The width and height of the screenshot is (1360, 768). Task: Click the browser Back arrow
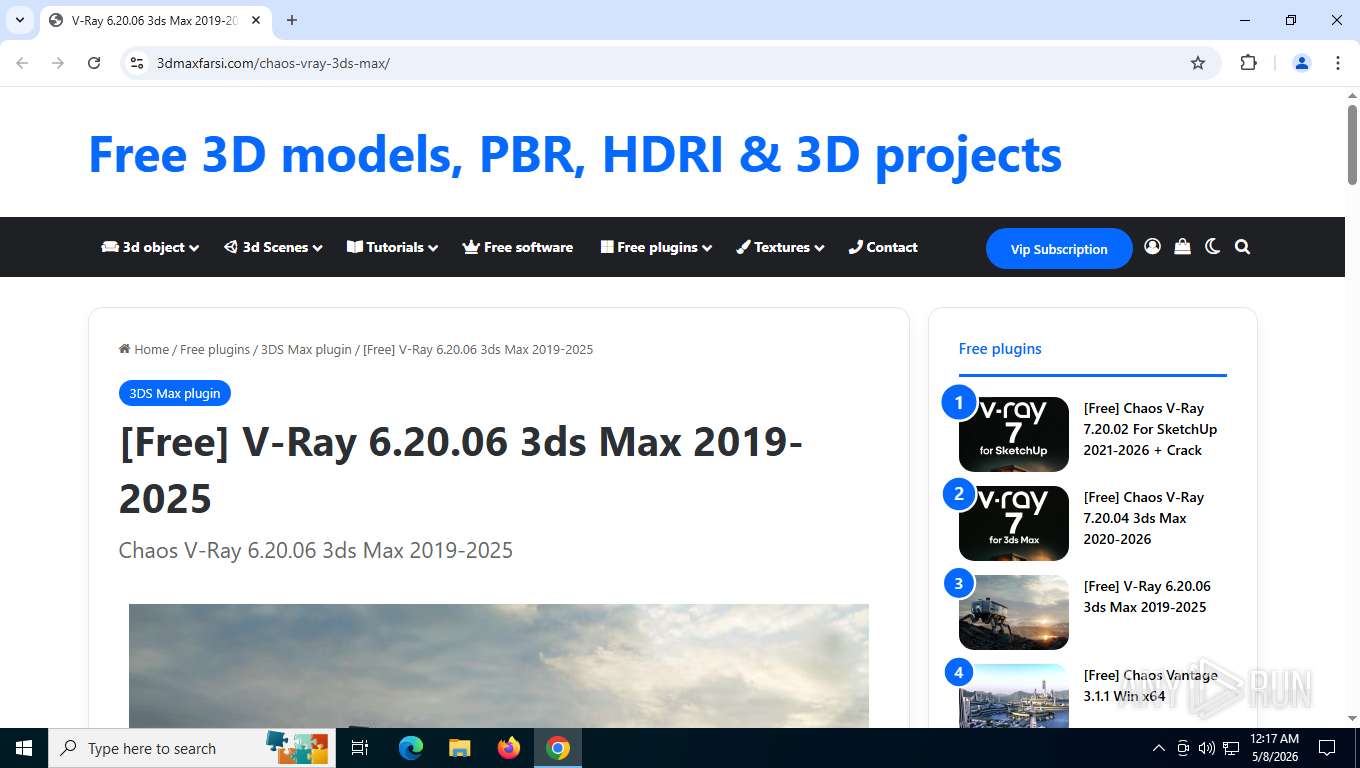22,63
